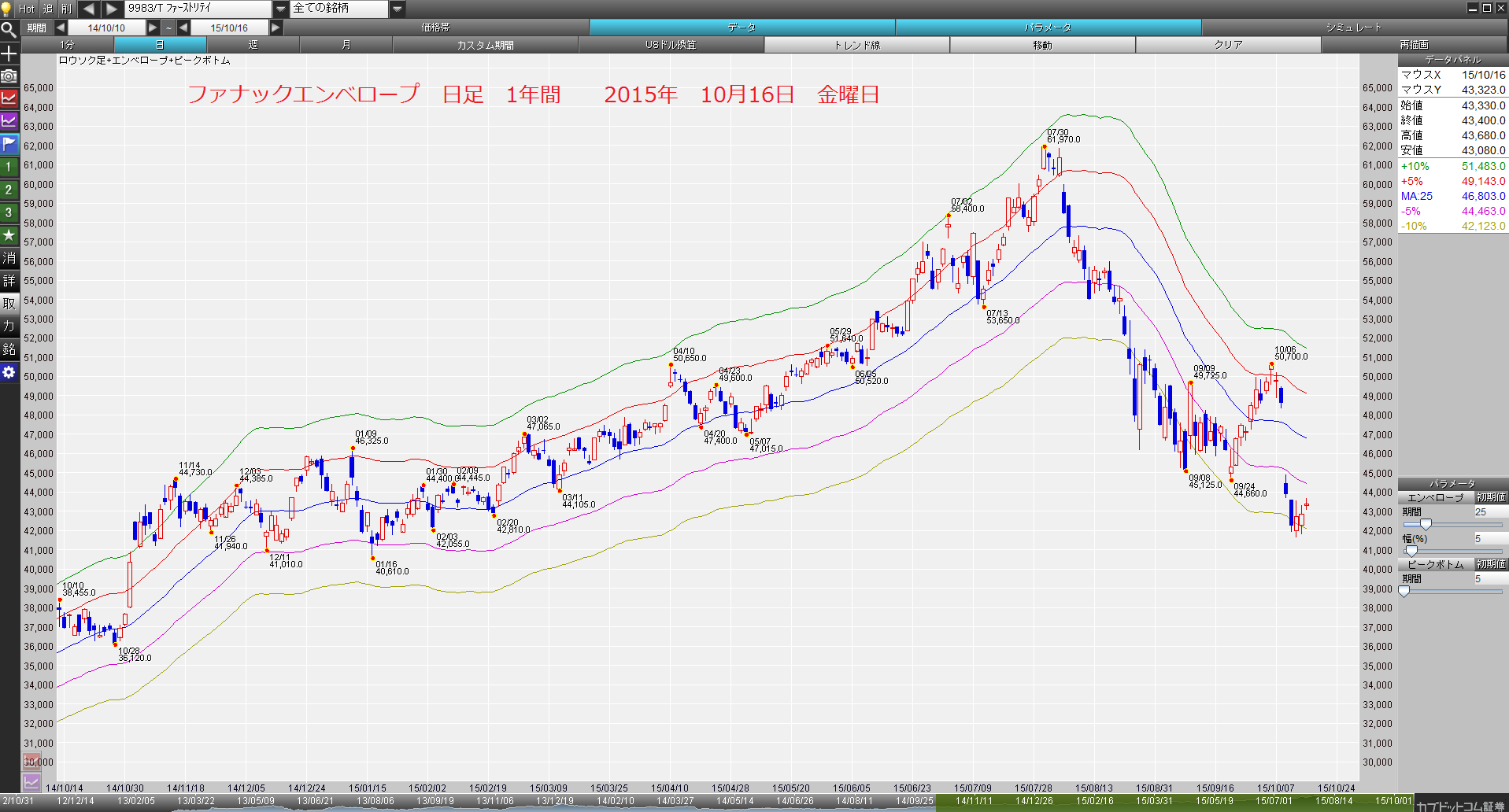This screenshot has width=1509, height=812.
Task: Toggle the トレンド線 trend line tool
Action: click(856, 45)
